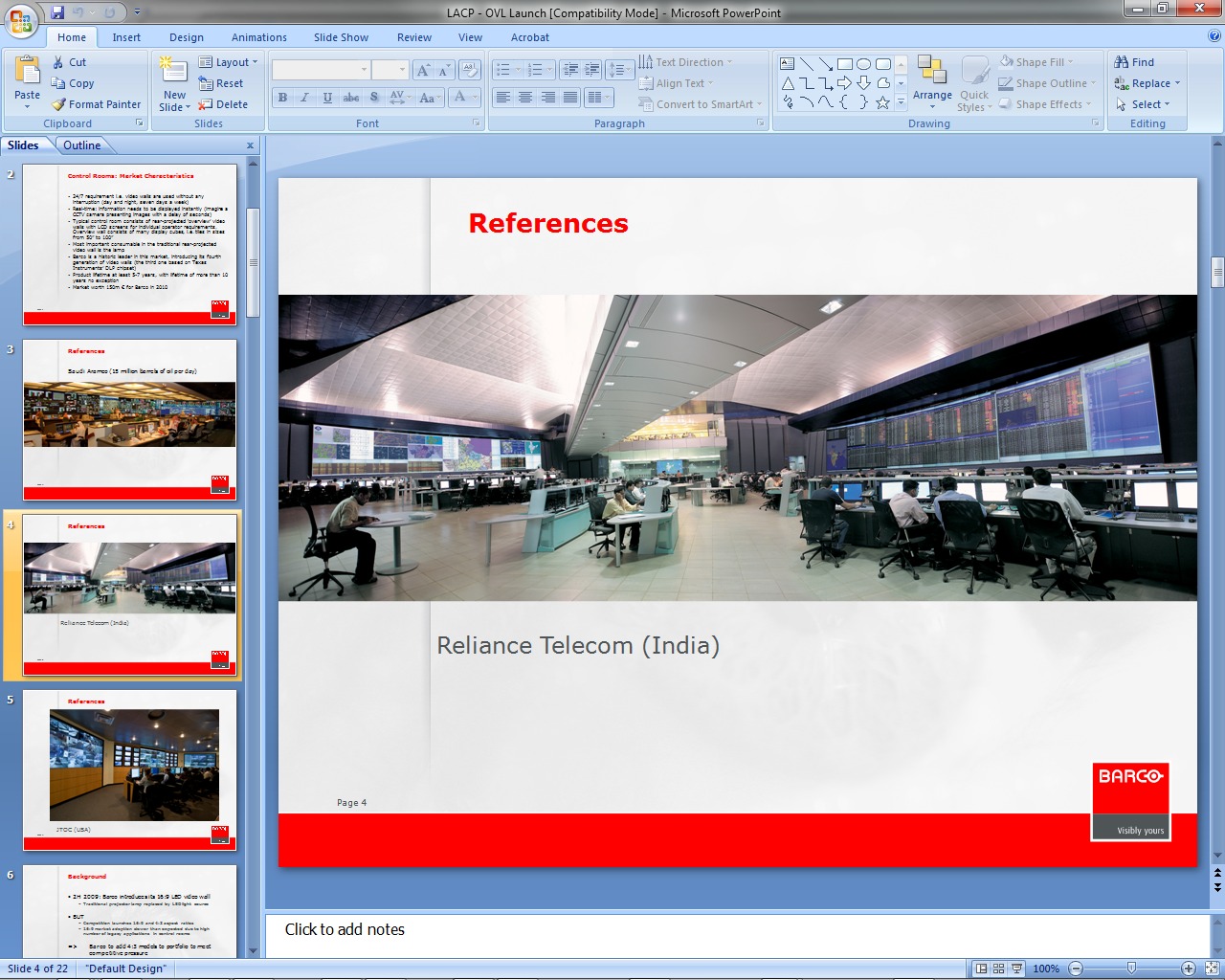Click the Paste icon in Clipboard group
The height and width of the screenshot is (980, 1225).
27,71
